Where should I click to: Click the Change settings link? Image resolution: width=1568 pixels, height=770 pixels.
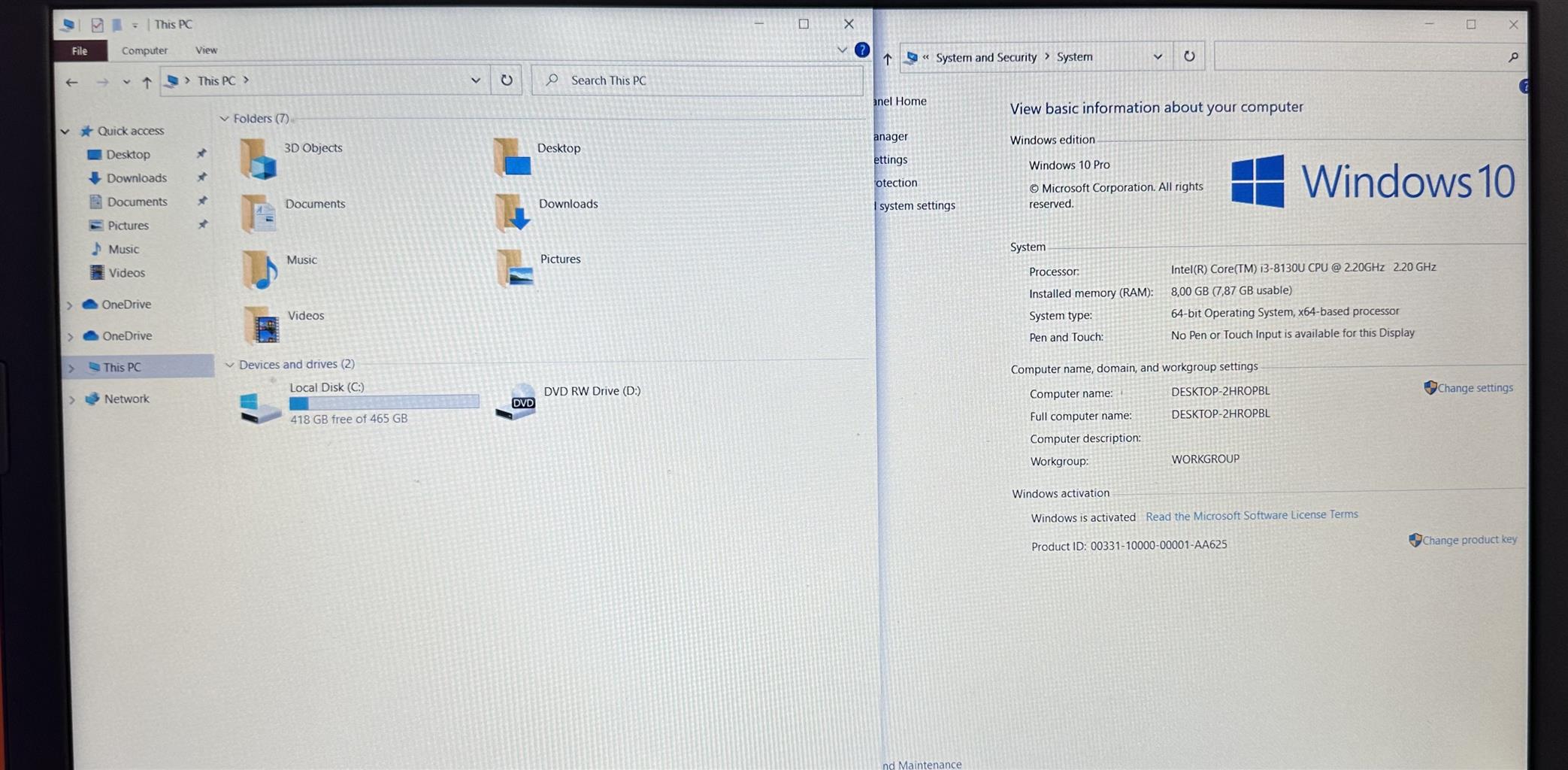coord(1474,388)
